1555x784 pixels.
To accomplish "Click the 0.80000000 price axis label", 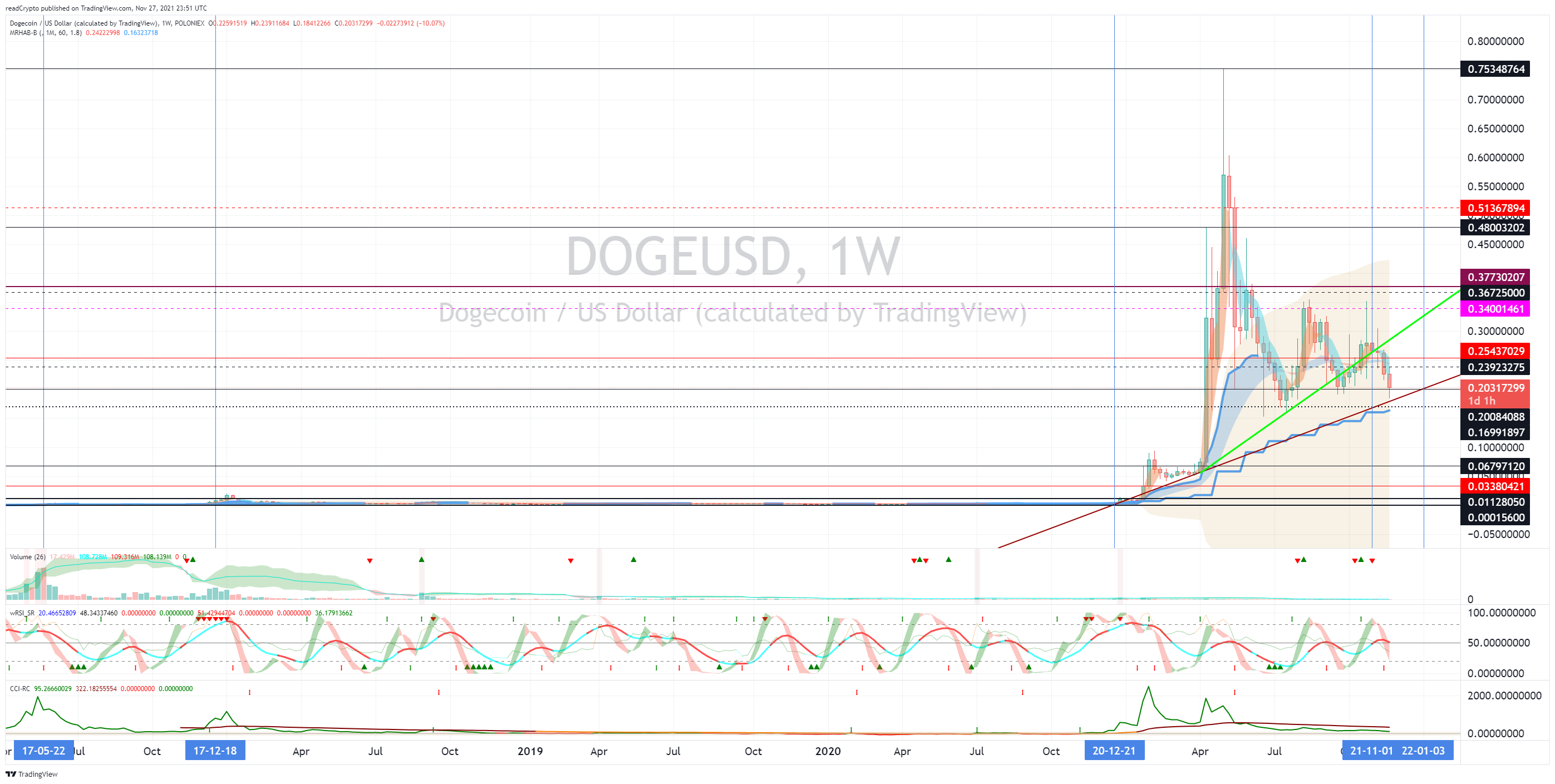I will pyautogui.click(x=1495, y=42).
